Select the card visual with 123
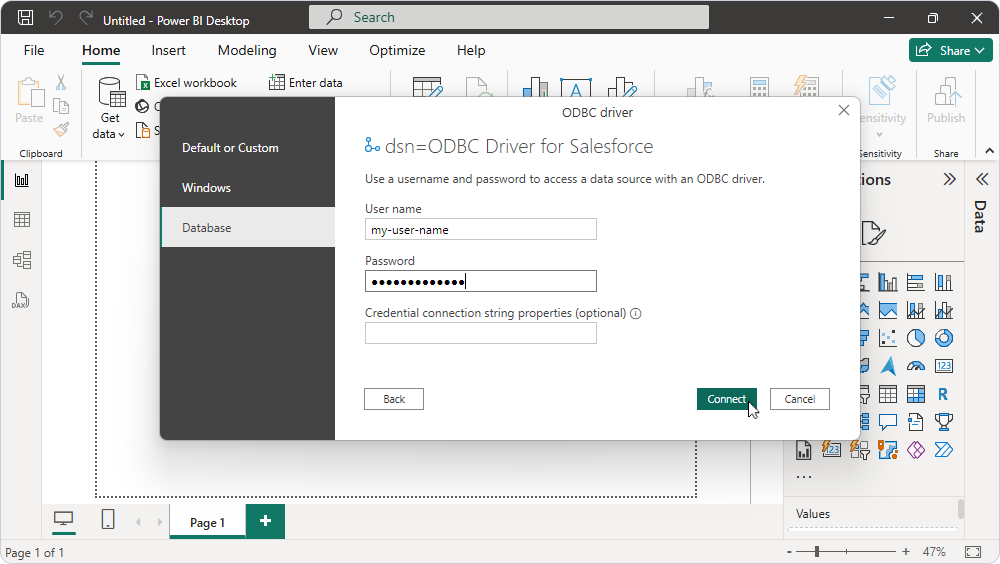1000x564 pixels. pos(944,366)
